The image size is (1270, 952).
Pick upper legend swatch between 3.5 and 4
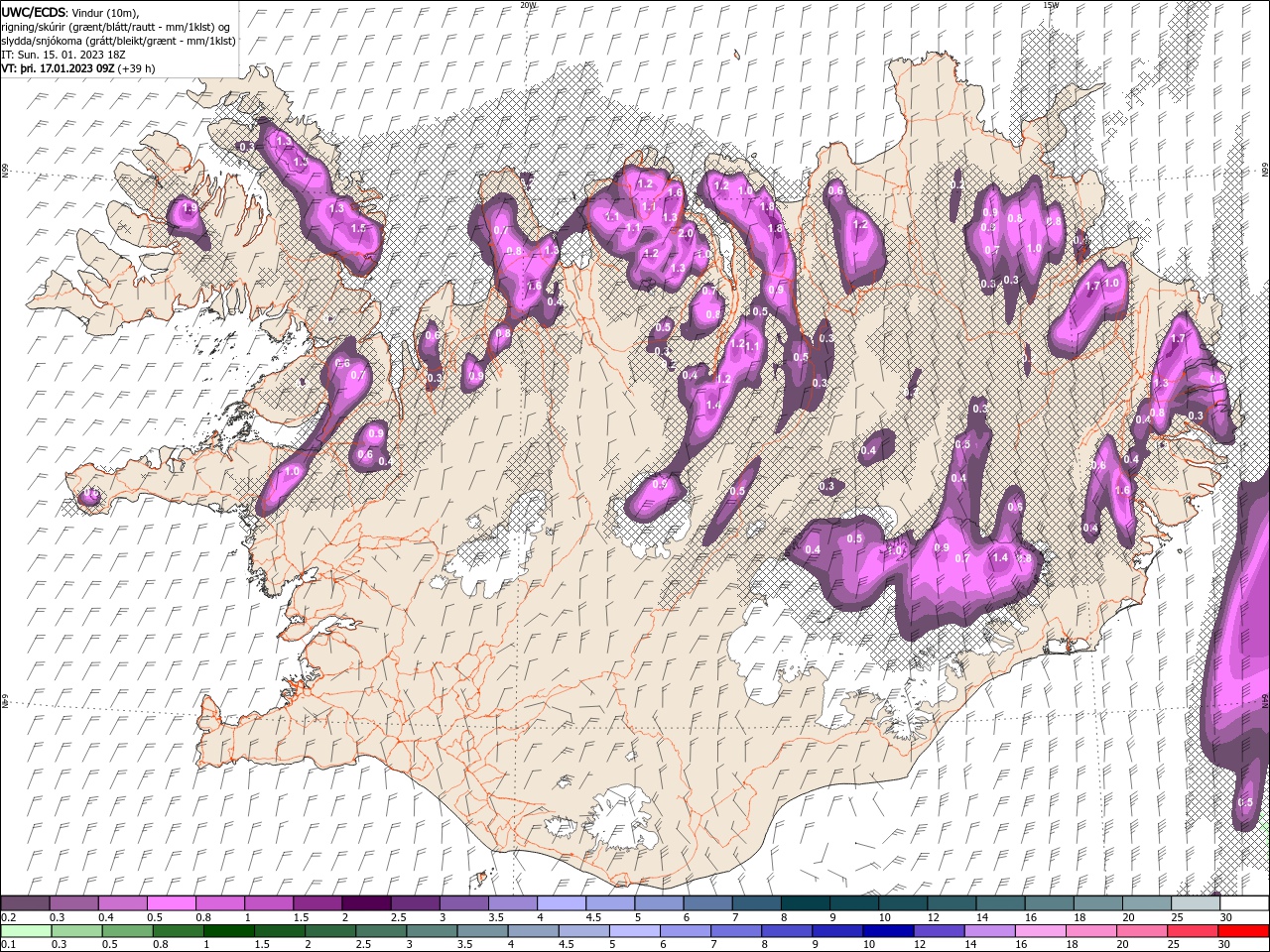[513, 902]
